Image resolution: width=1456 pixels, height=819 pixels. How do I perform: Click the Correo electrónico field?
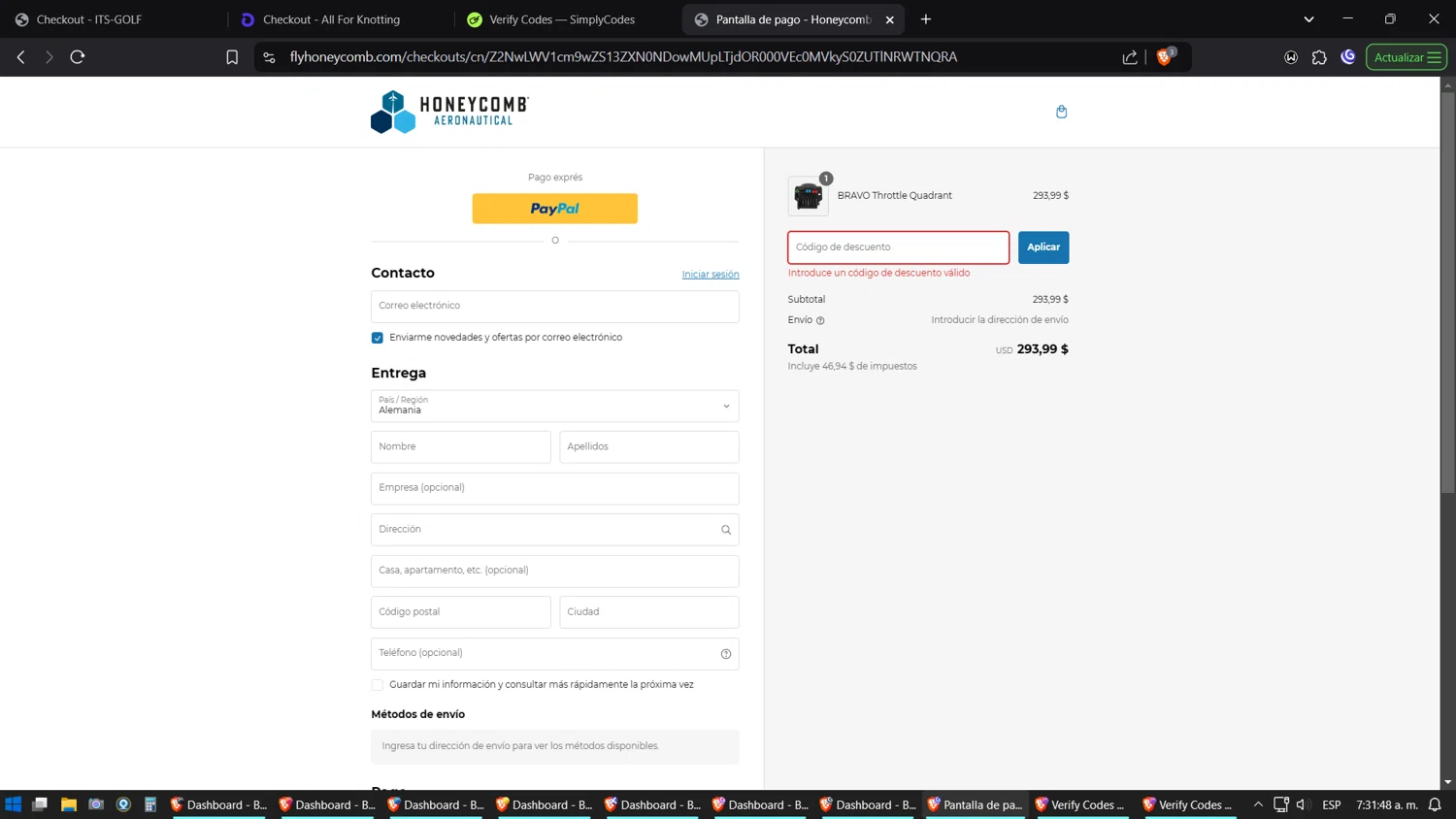[555, 307]
